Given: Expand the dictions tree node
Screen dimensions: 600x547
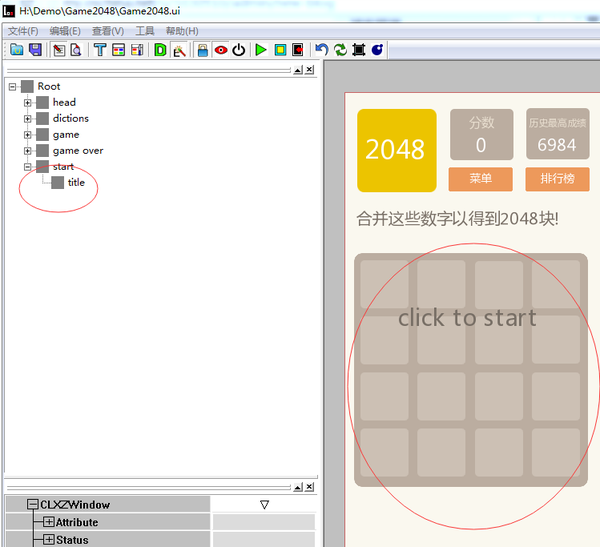Looking at the screenshot, I should 28,119.
